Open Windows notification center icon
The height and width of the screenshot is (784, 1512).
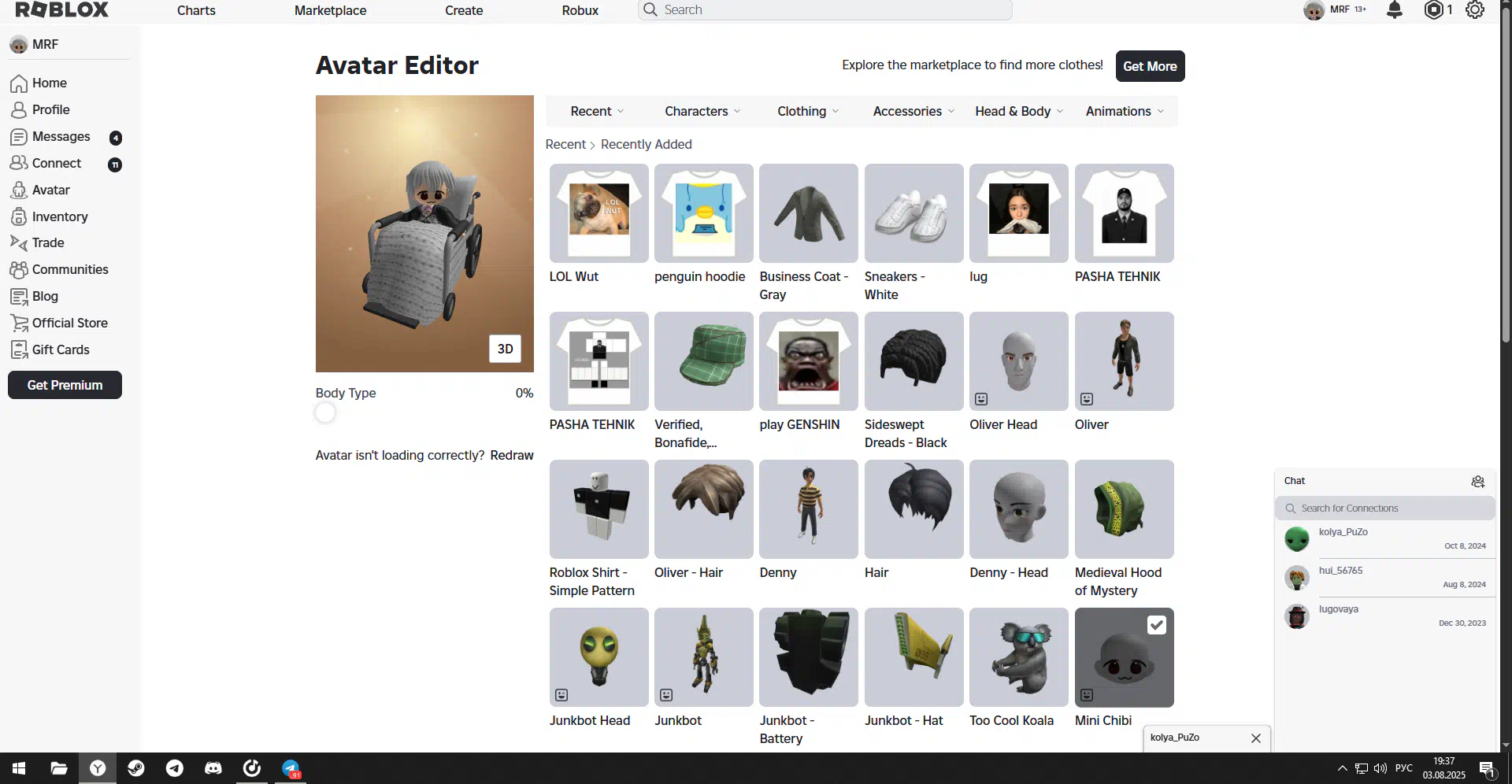[x=1487, y=769]
